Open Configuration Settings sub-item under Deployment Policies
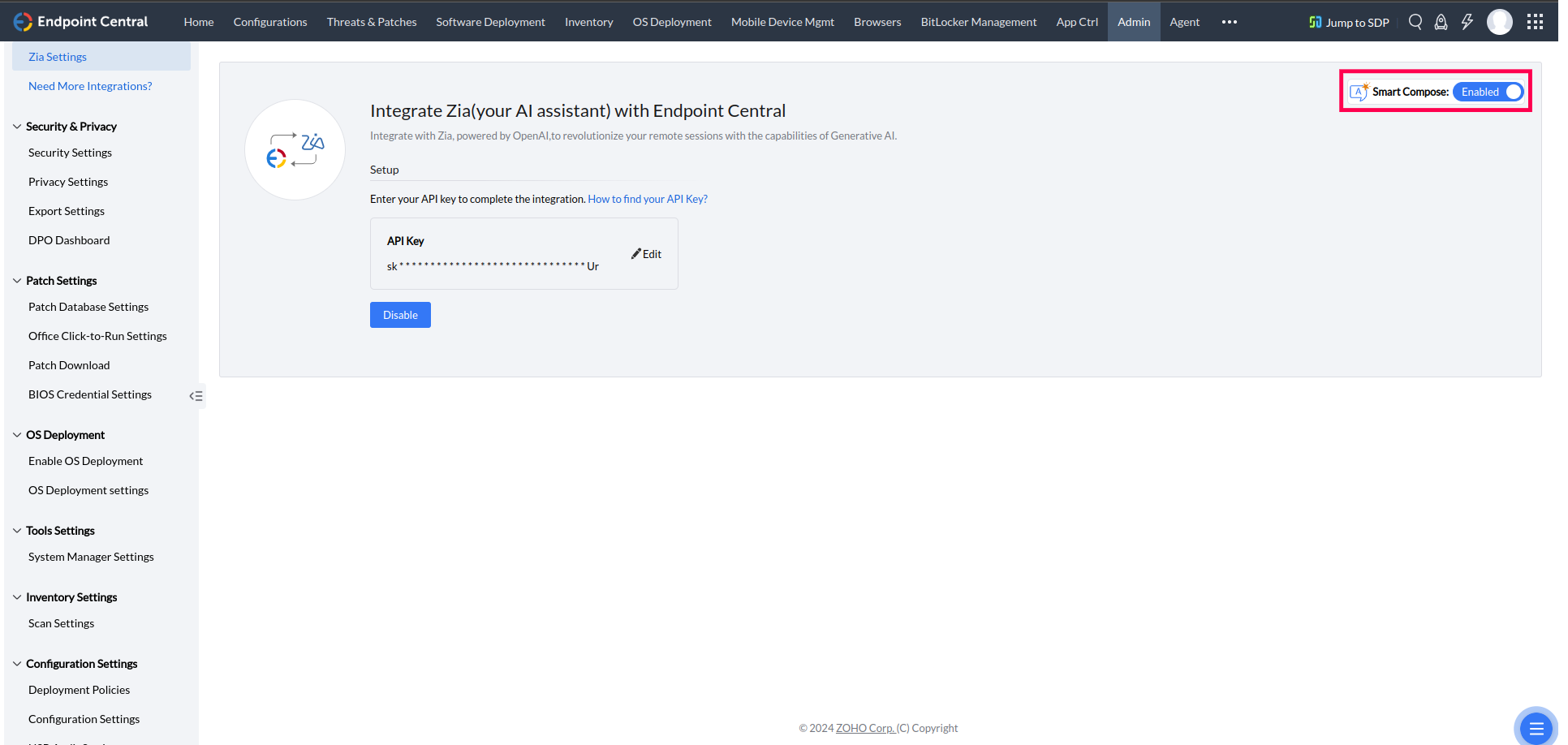This screenshot has width=1568, height=745. tap(84, 719)
